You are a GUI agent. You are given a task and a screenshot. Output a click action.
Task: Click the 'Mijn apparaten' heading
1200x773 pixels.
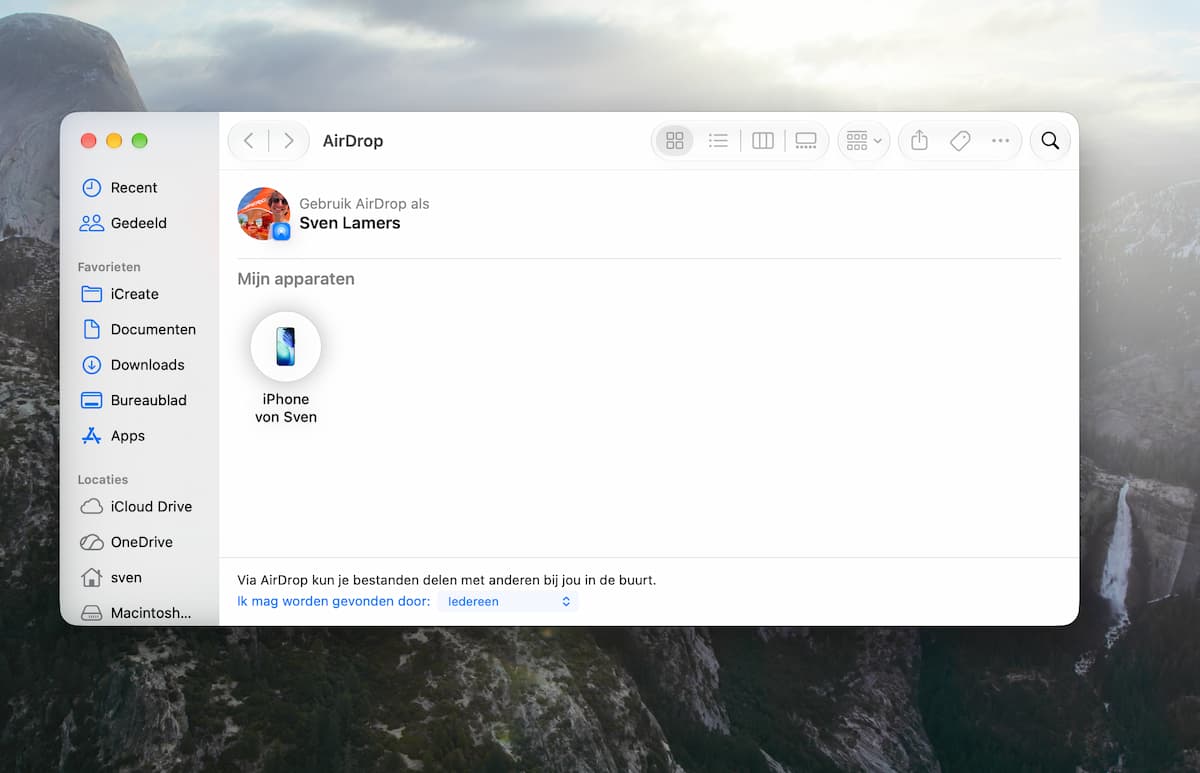[296, 279]
